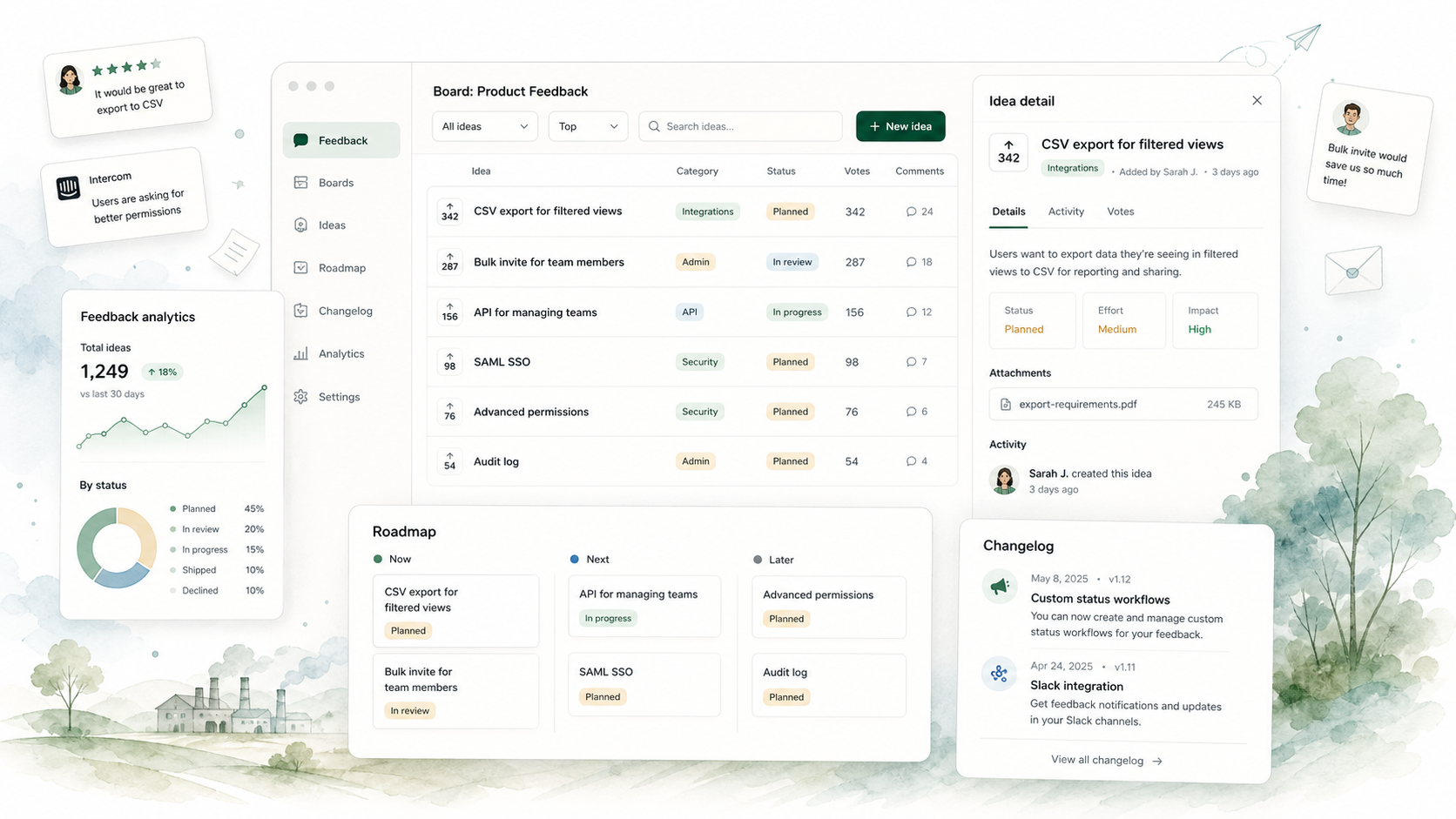Open comments on Advanced permissions row (6)

917,412
